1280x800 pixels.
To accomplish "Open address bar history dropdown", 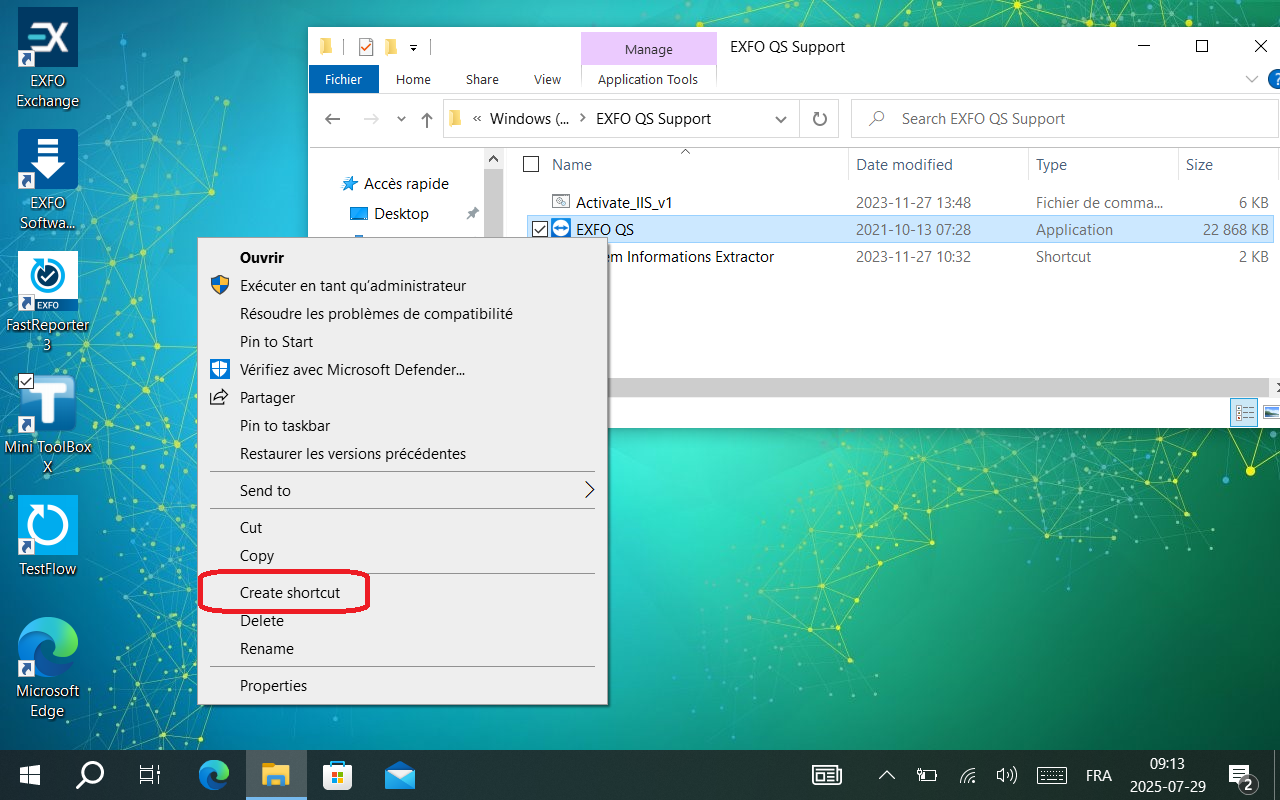I will [x=781, y=119].
